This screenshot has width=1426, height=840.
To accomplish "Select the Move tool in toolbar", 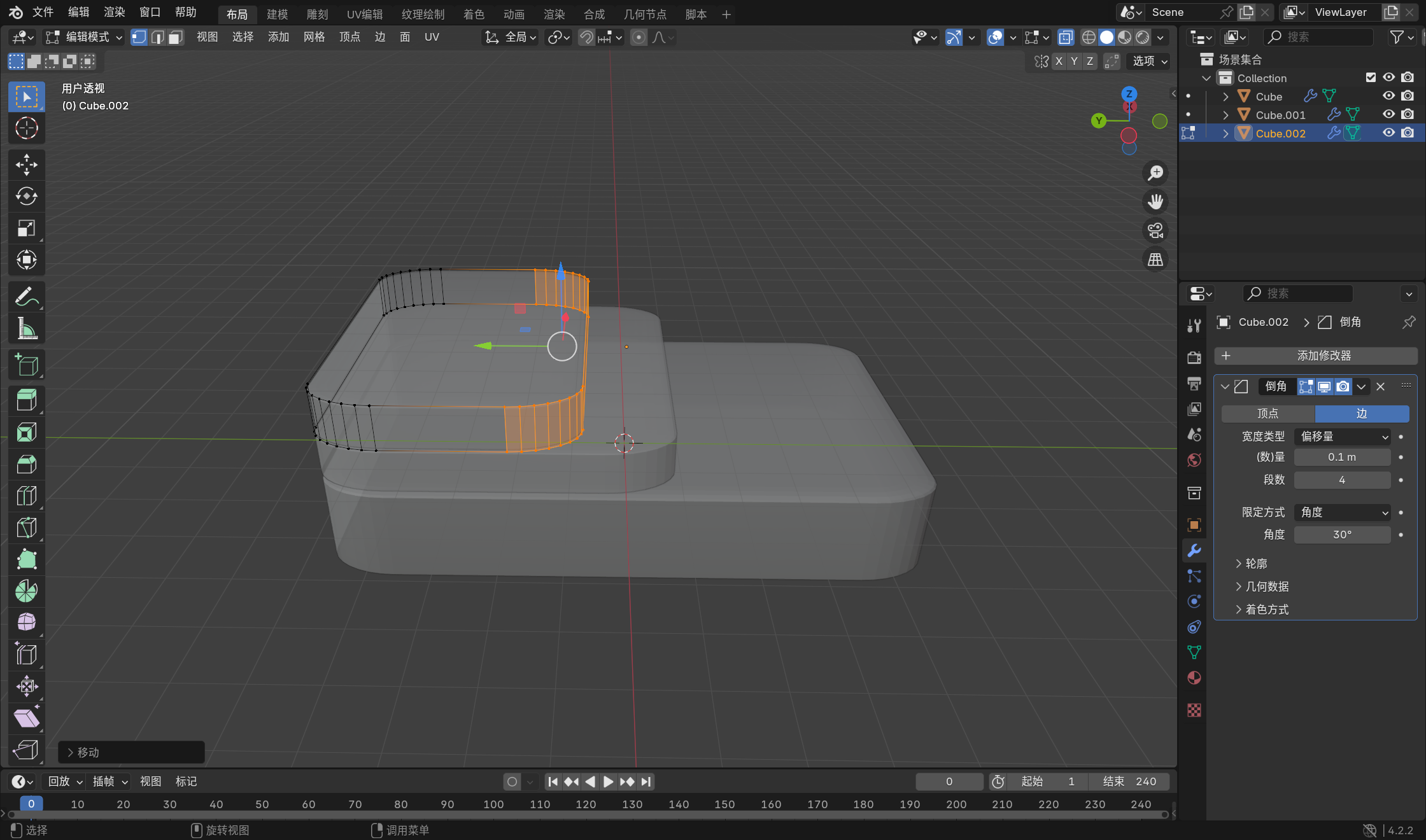I will tap(26, 164).
